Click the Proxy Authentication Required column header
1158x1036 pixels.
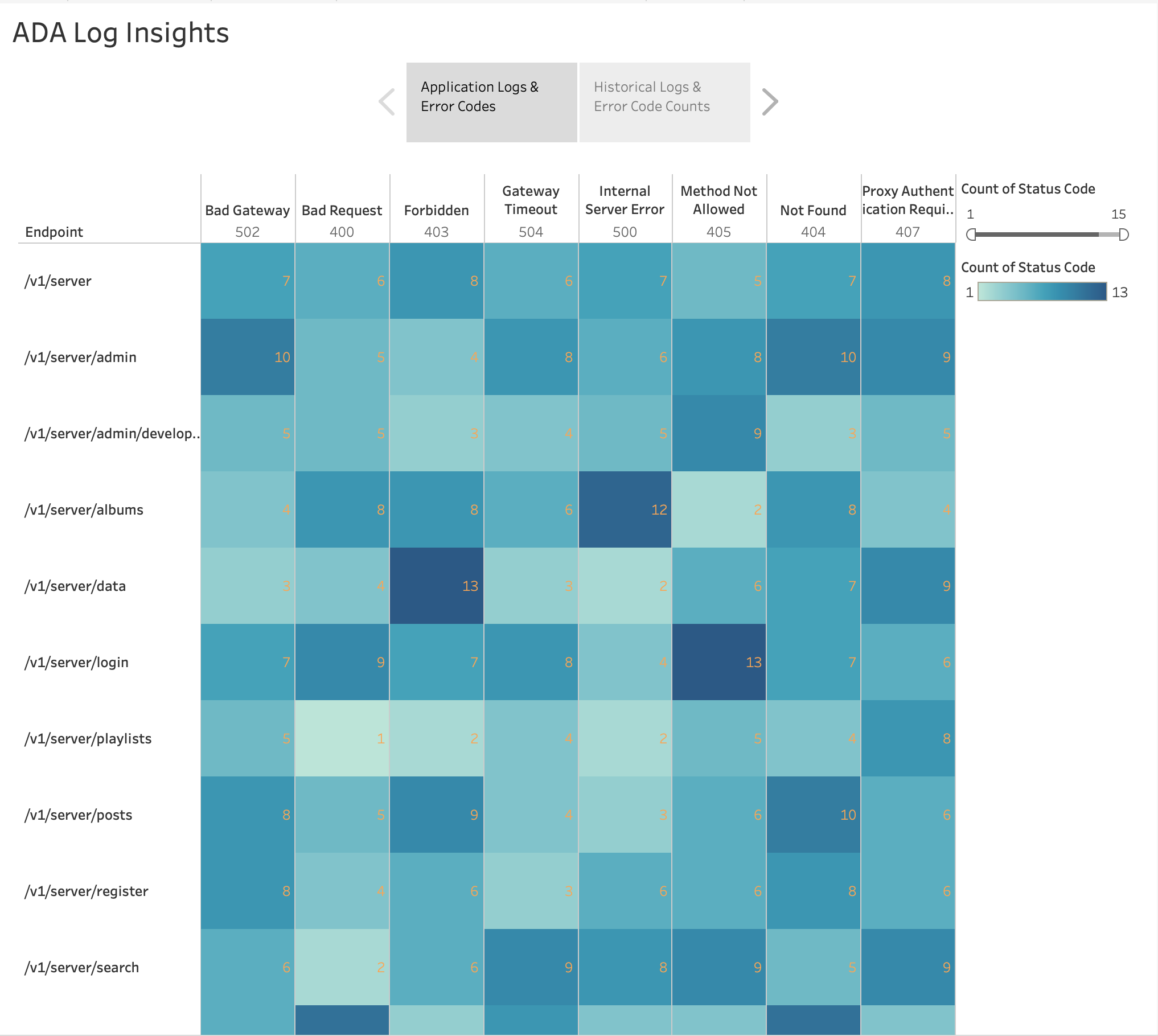[x=907, y=200]
